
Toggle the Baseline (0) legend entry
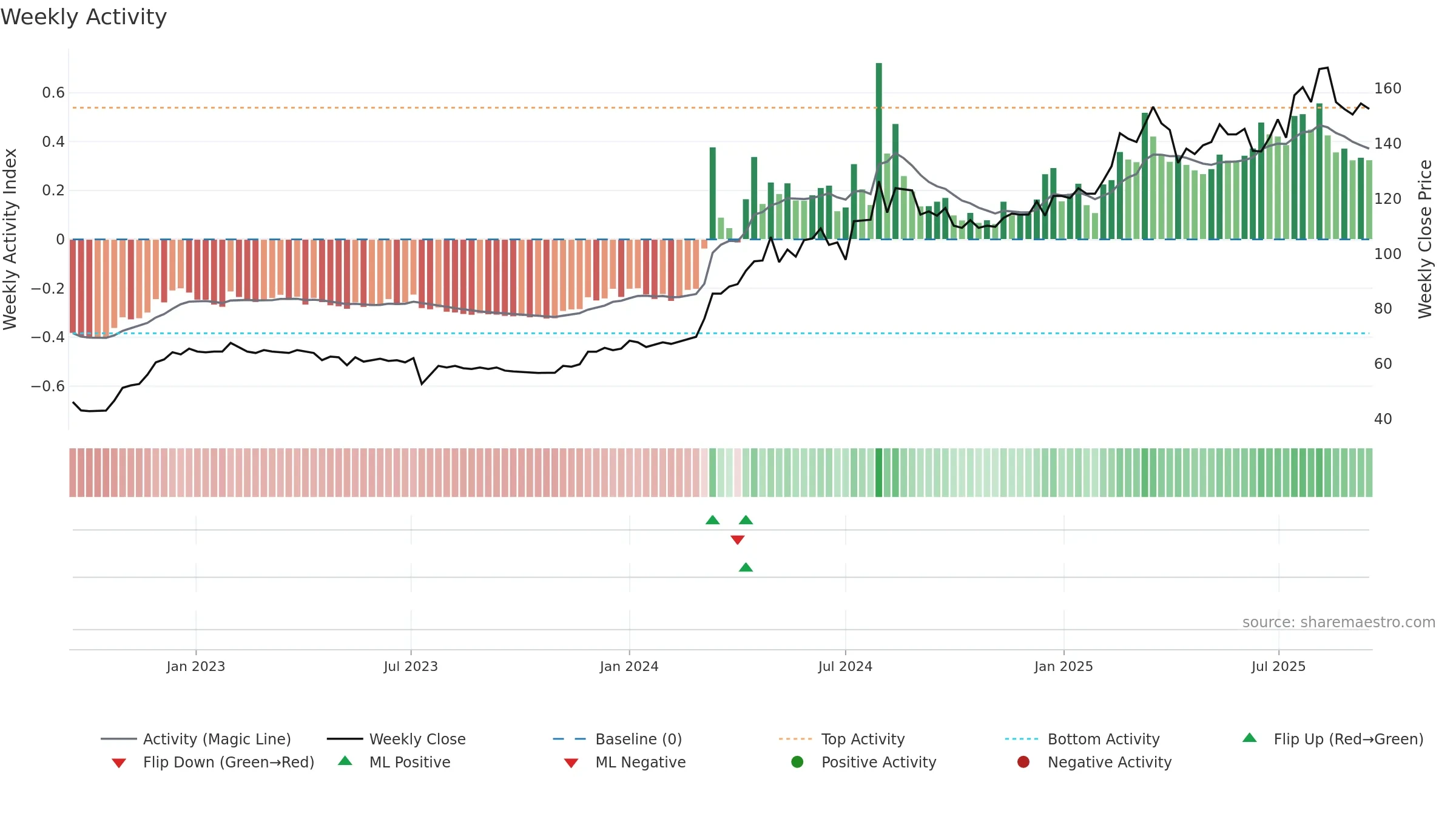(618, 739)
